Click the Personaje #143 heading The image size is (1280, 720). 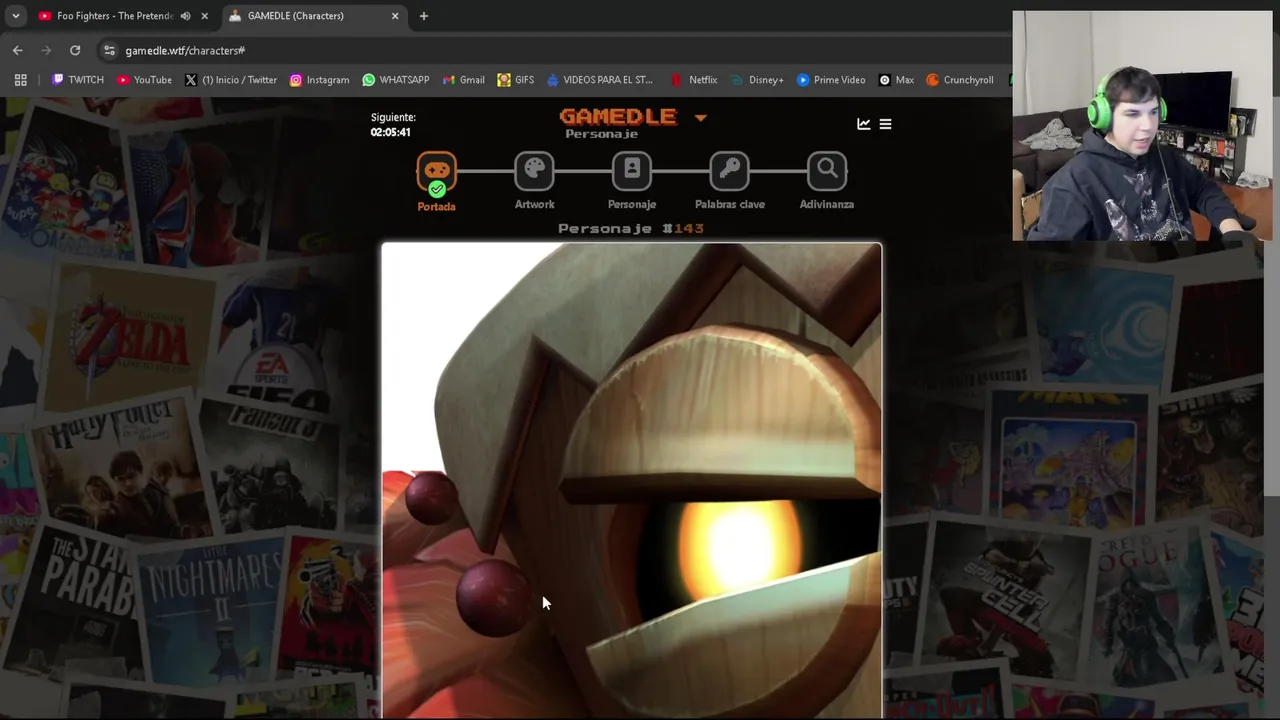tap(631, 229)
